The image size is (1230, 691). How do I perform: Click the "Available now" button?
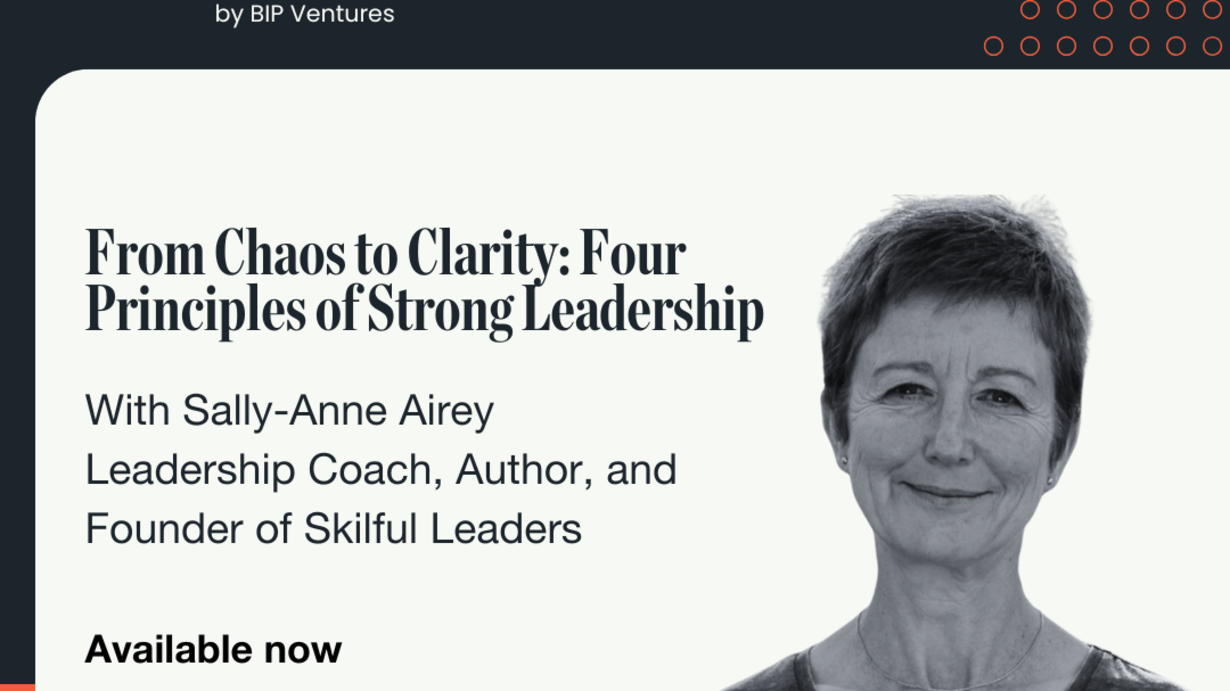[213, 650]
